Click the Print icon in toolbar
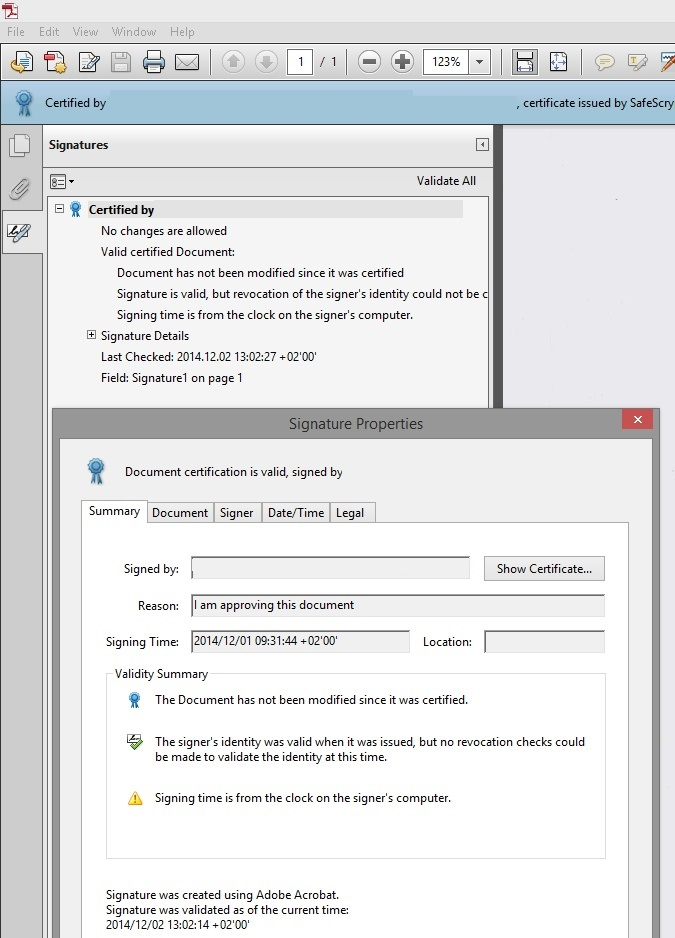This screenshot has width=675, height=938. coord(154,62)
